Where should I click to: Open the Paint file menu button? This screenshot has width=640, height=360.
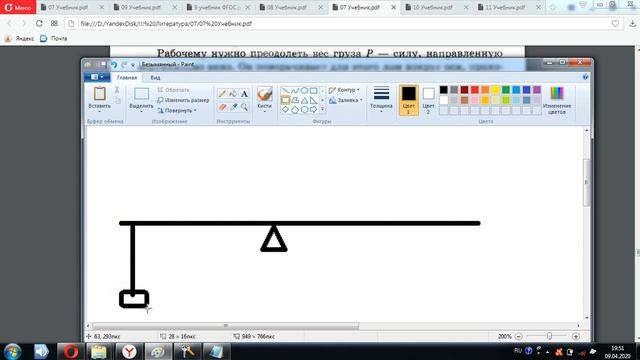(x=97, y=77)
